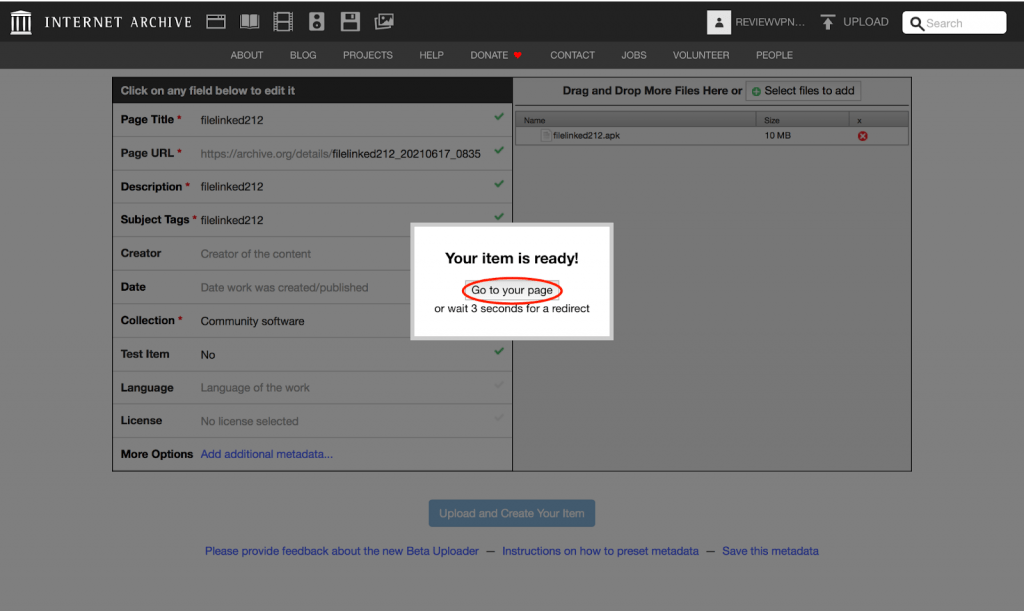Open the PROJECTS menu item

pos(368,55)
